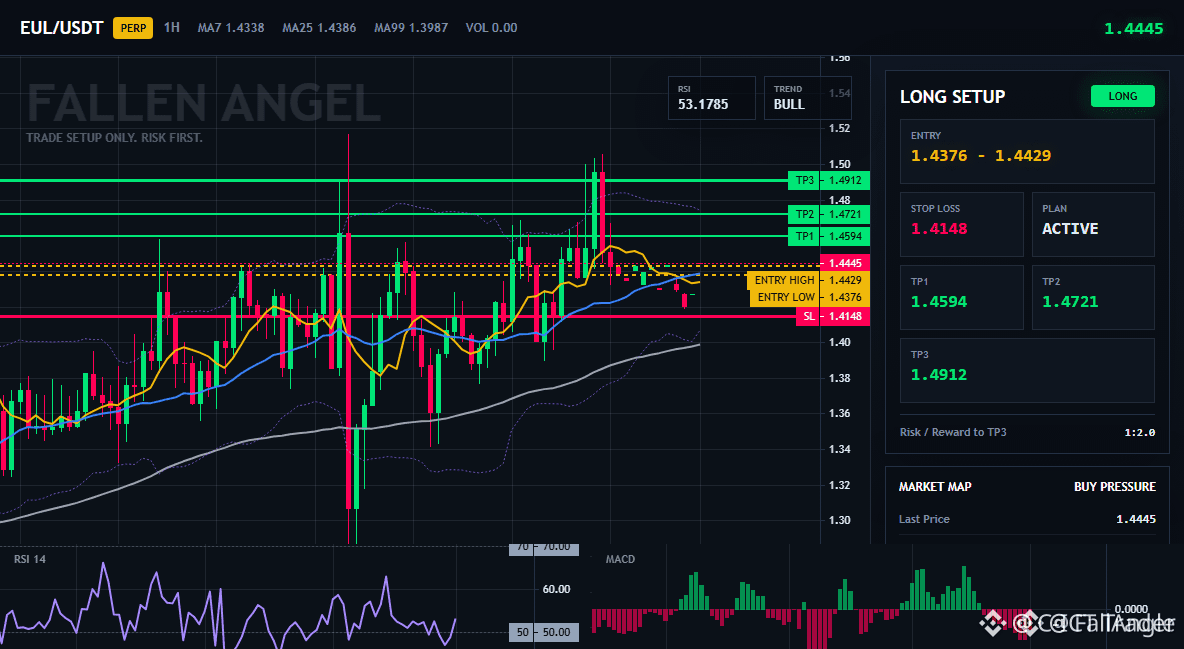Click the 1.40 price axis label
1184x649 pixels.
(840, 342)
